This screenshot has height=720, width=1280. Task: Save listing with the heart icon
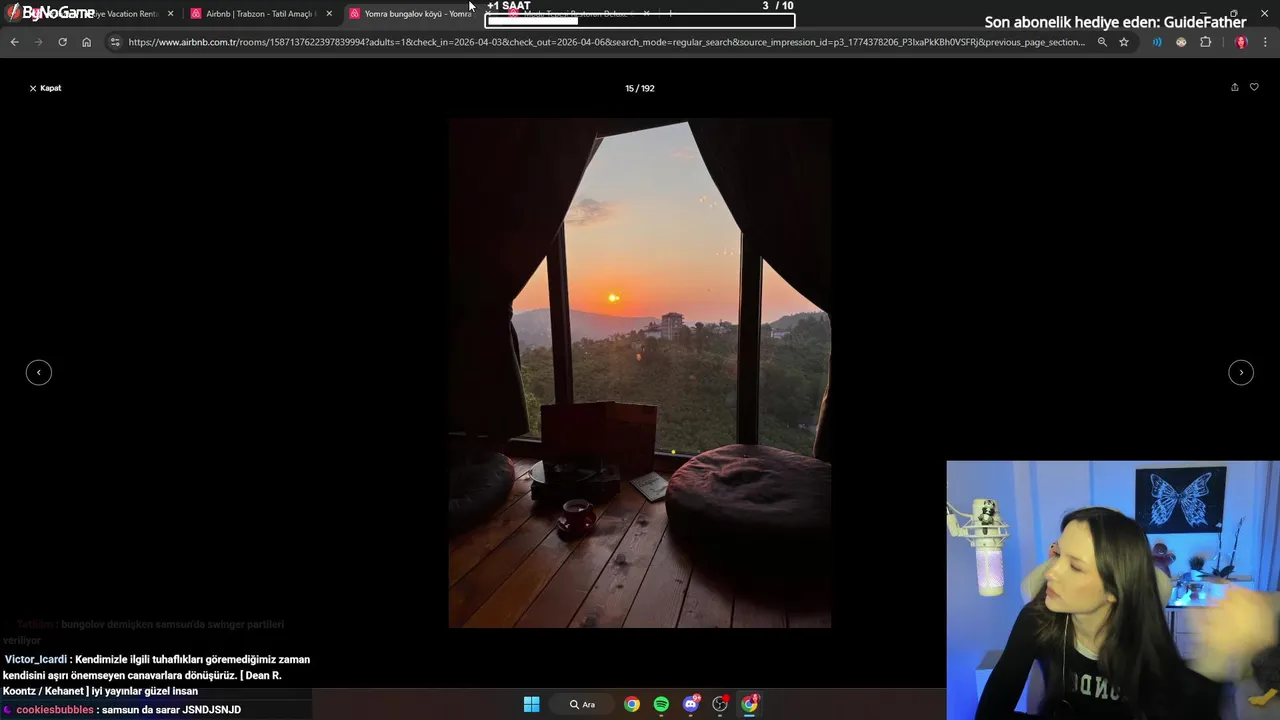[1254, 87]
